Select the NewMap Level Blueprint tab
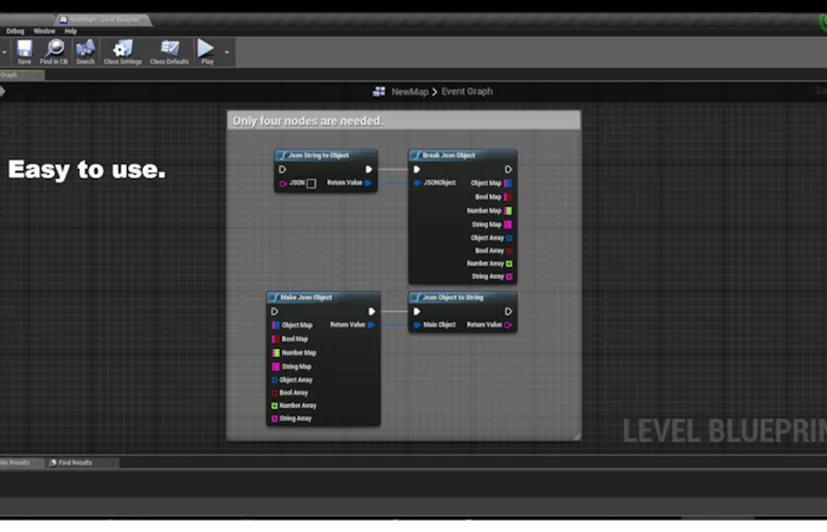 (x=103, y=20)
